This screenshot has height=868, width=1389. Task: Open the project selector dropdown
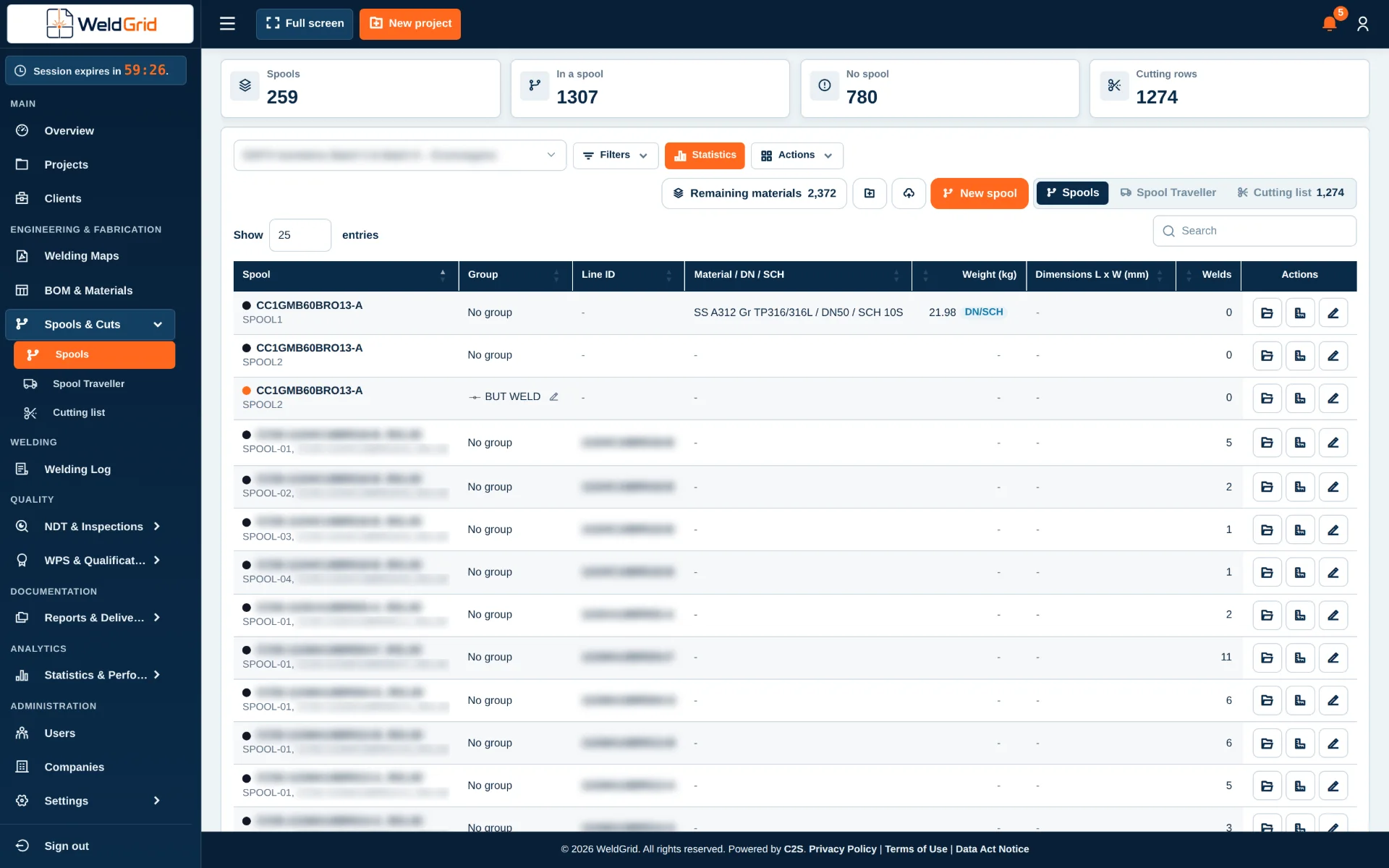pos(400,156)
